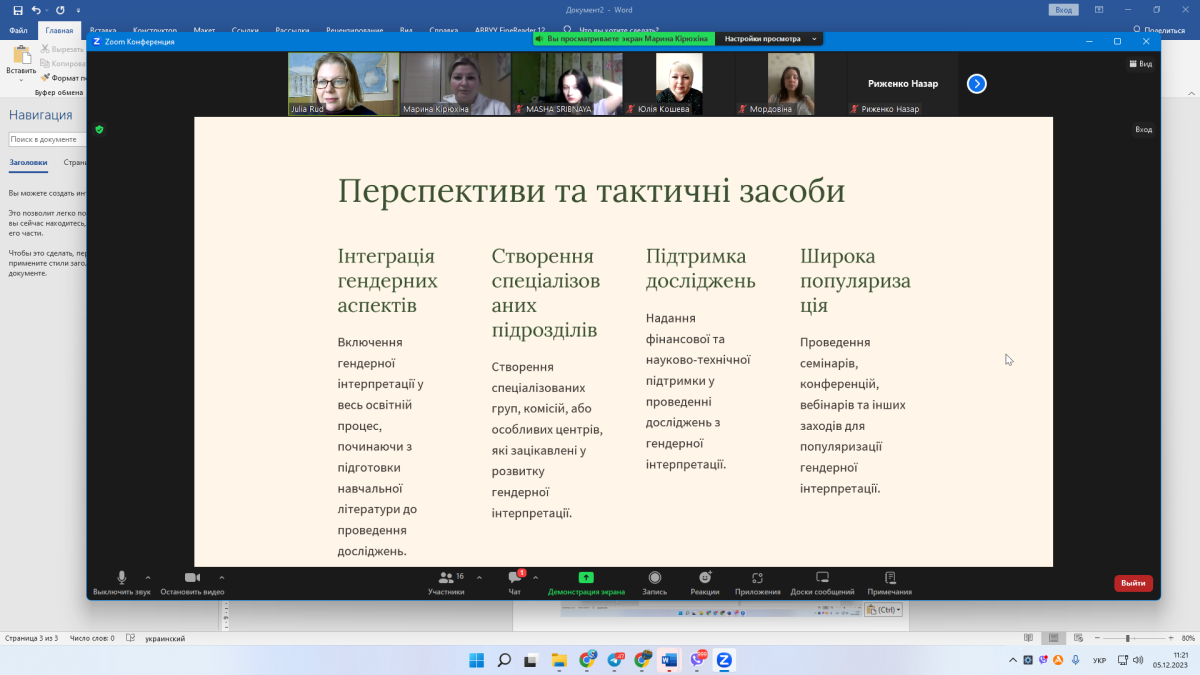The width and height of the screenshot is (1200, 675).
Task: Show next participants with blue arrow
Action: click(977, 84)
